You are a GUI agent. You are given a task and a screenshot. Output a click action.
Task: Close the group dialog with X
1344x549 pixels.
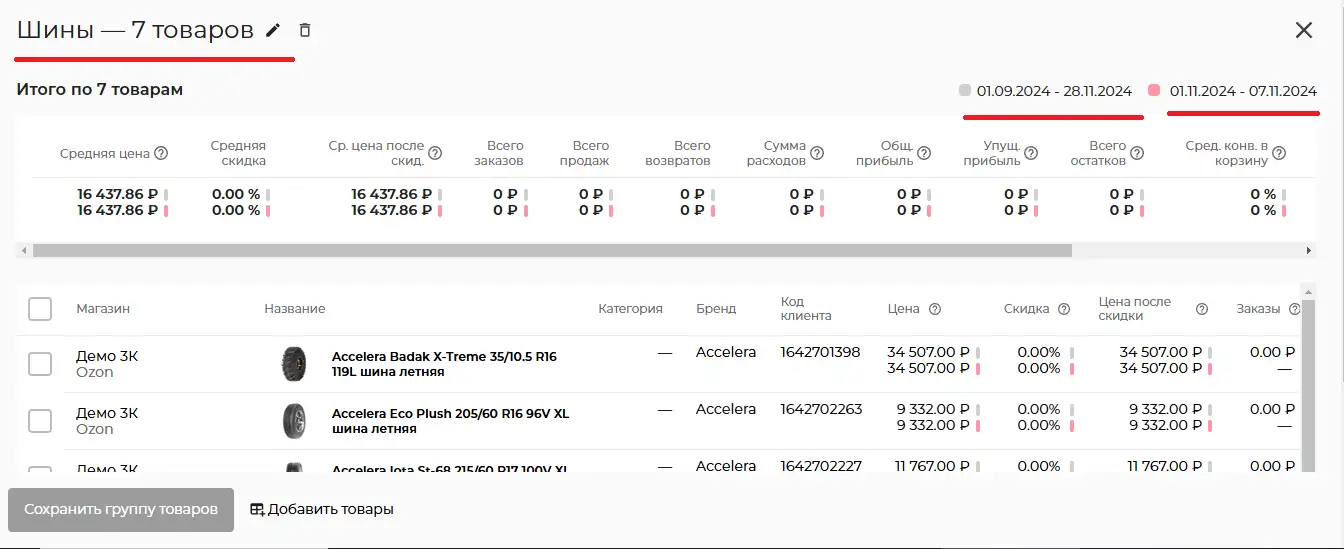point(1304,30)
